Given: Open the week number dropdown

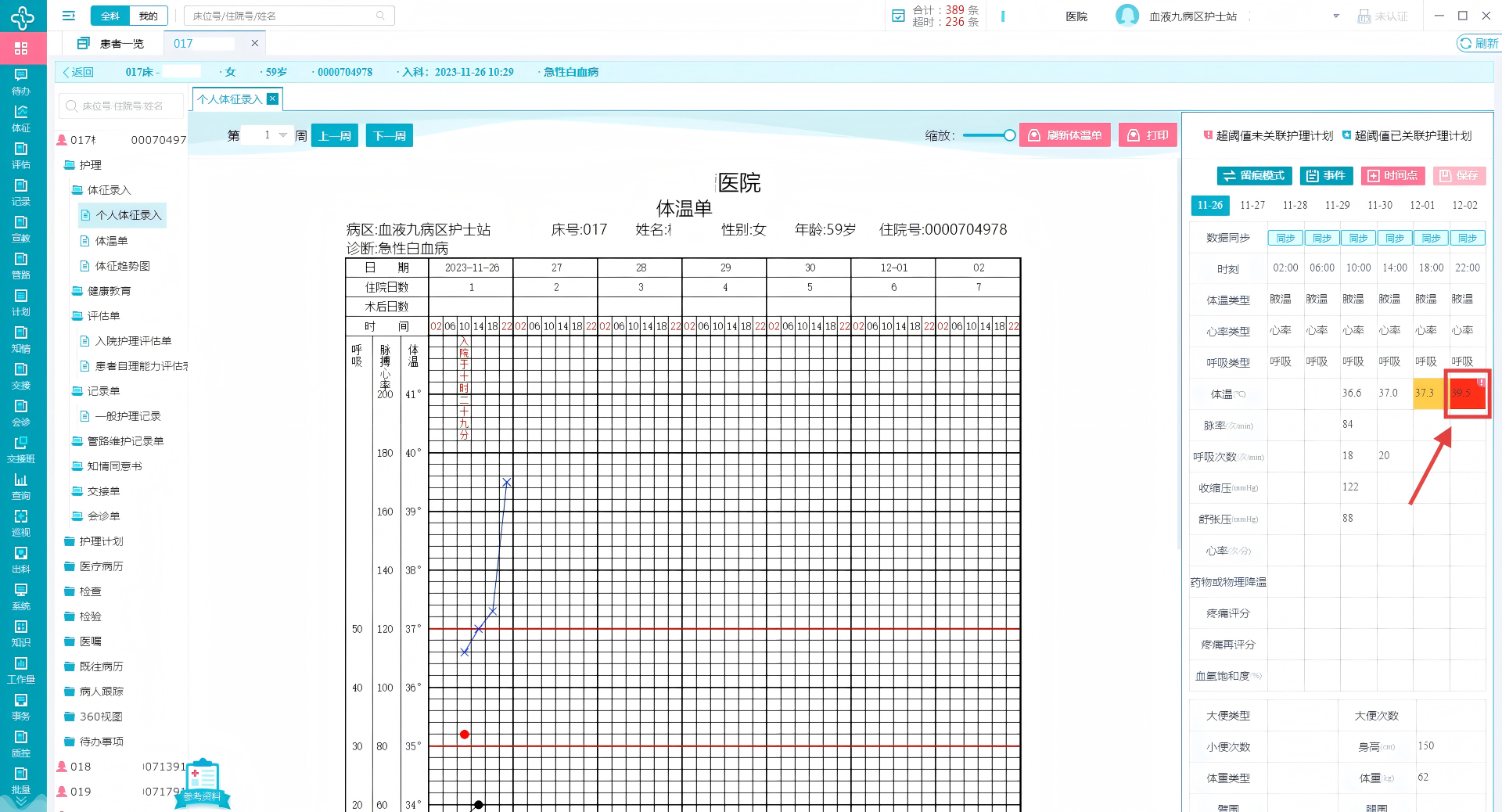Looking at the screenshot, I should (x=282, y=135).
